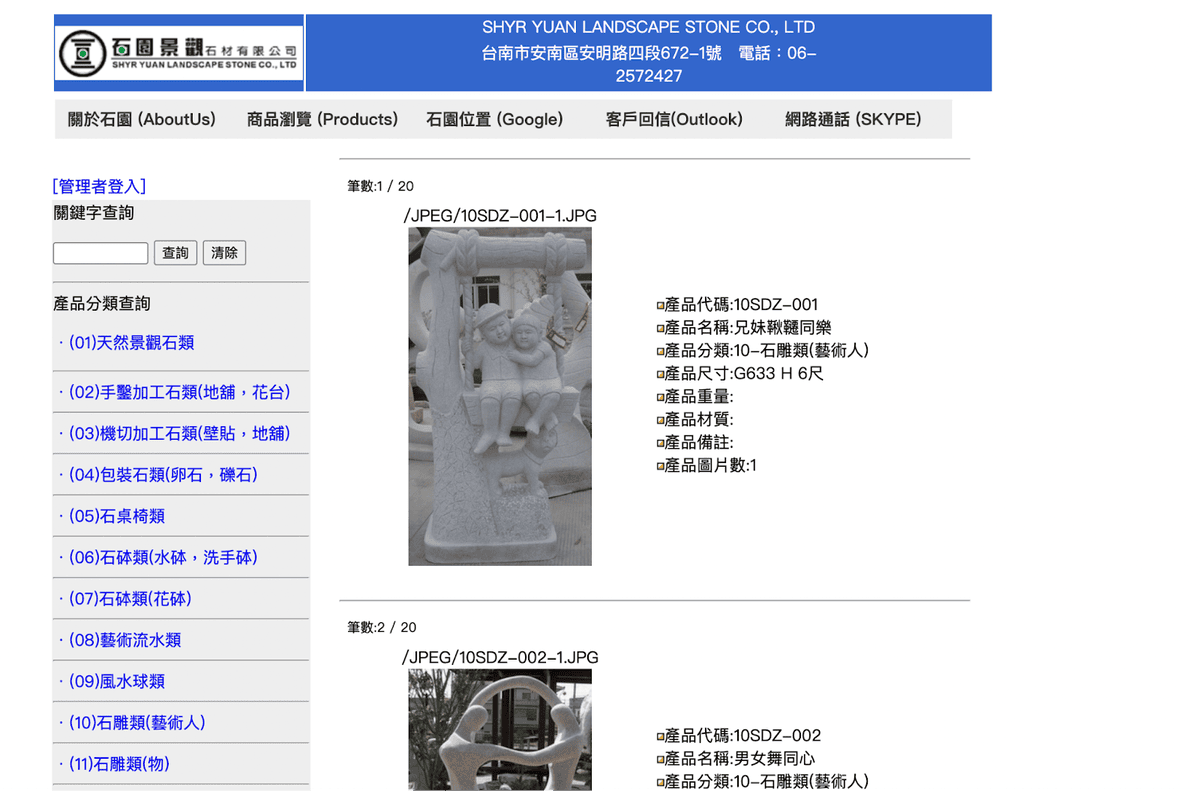Click the 關鍵字查詢 heading
Image resolution: width=1200 pixels, height=791 pixels.
pos(94,213)
